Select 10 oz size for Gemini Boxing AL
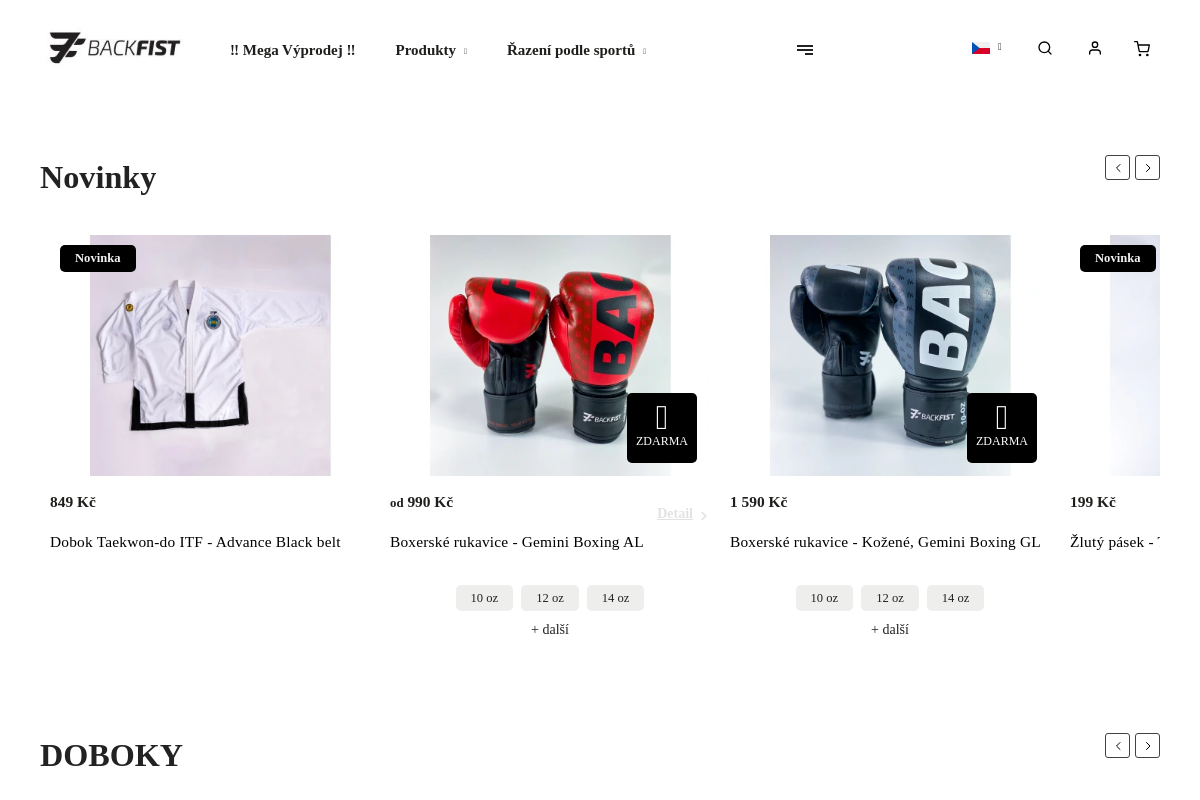 [x=484, y=598]
